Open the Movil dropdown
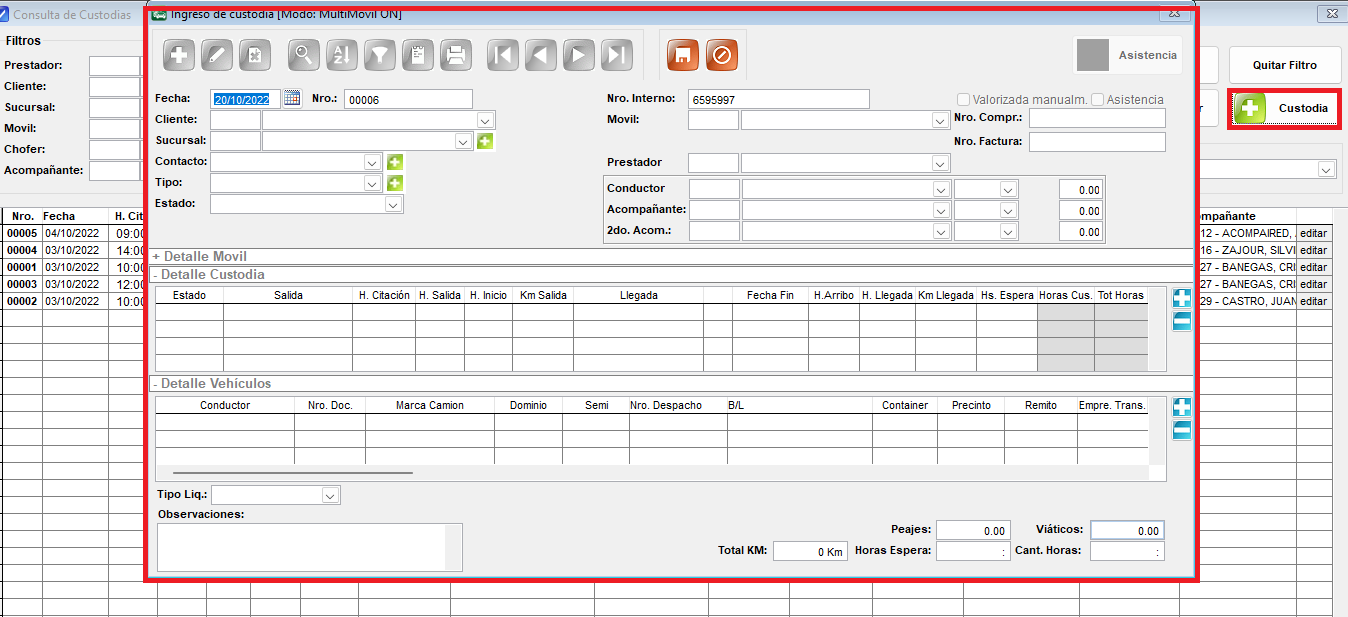The height and width of the screenshot is (617, 1348). pyautogui.click(x=940, y=120)
